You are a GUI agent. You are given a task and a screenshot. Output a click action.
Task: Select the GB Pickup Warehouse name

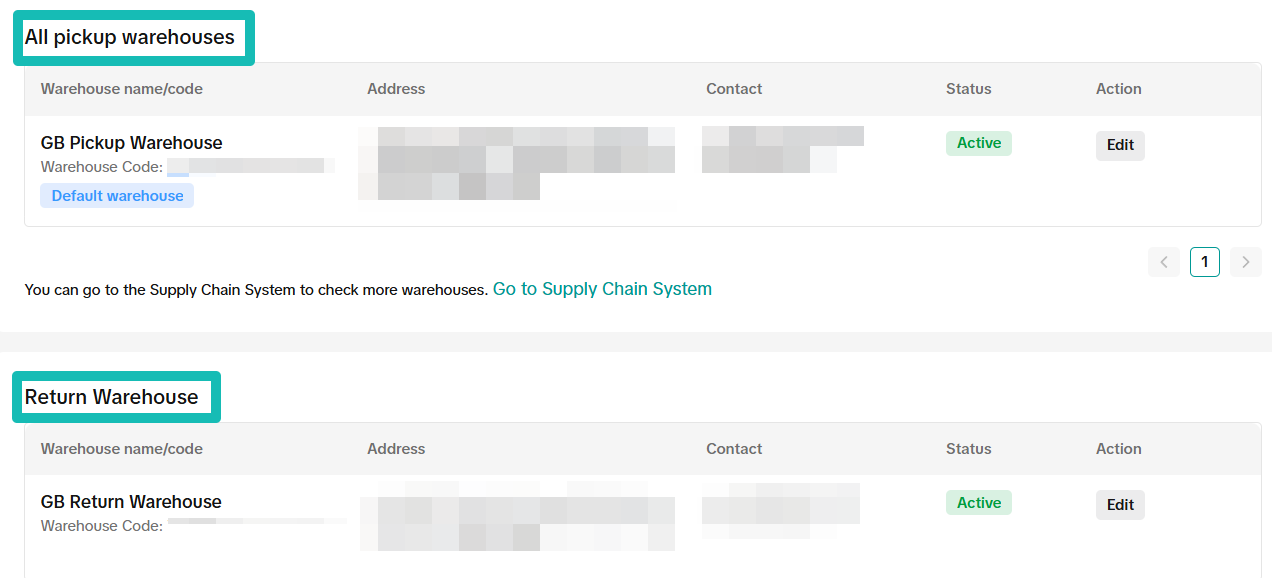tap(131, 142)
